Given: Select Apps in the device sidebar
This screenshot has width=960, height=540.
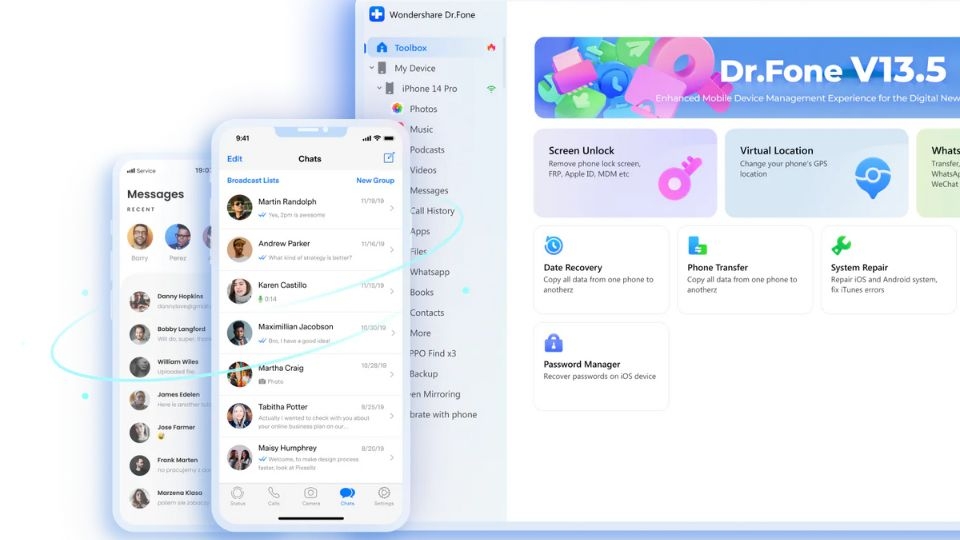Looking at the screenshot, I should (420, 231).
